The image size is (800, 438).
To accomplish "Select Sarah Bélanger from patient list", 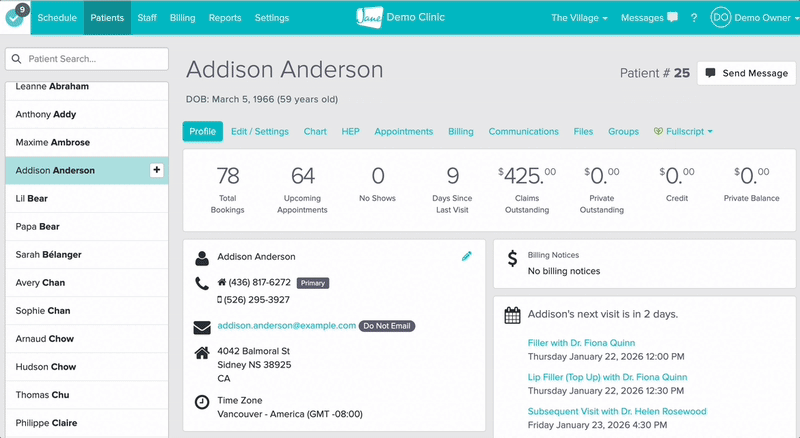I will (49, 255).
